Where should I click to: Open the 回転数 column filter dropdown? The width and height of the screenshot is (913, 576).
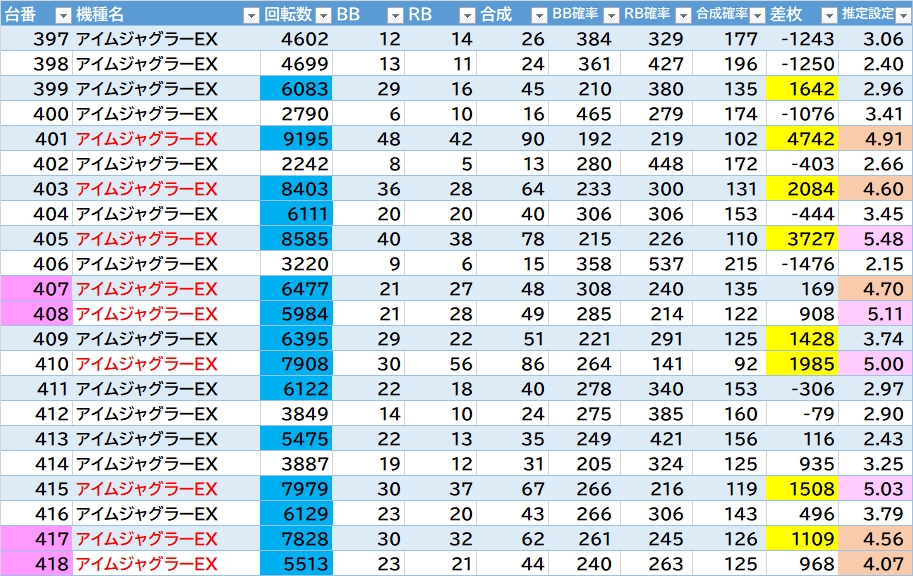324,15
